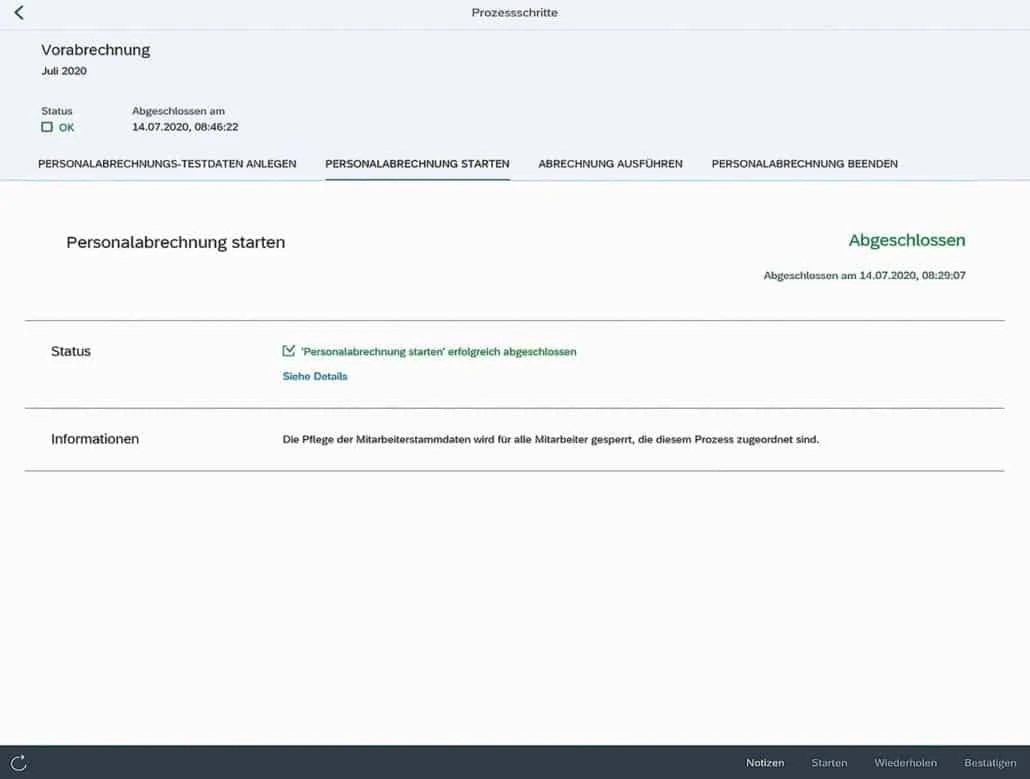This screenshot has width=1030, height=779.
Task: Switch to the ABRECHNUNG AUSFÜHREN tab
Action: pyautogui.click(x=610, y=163)
